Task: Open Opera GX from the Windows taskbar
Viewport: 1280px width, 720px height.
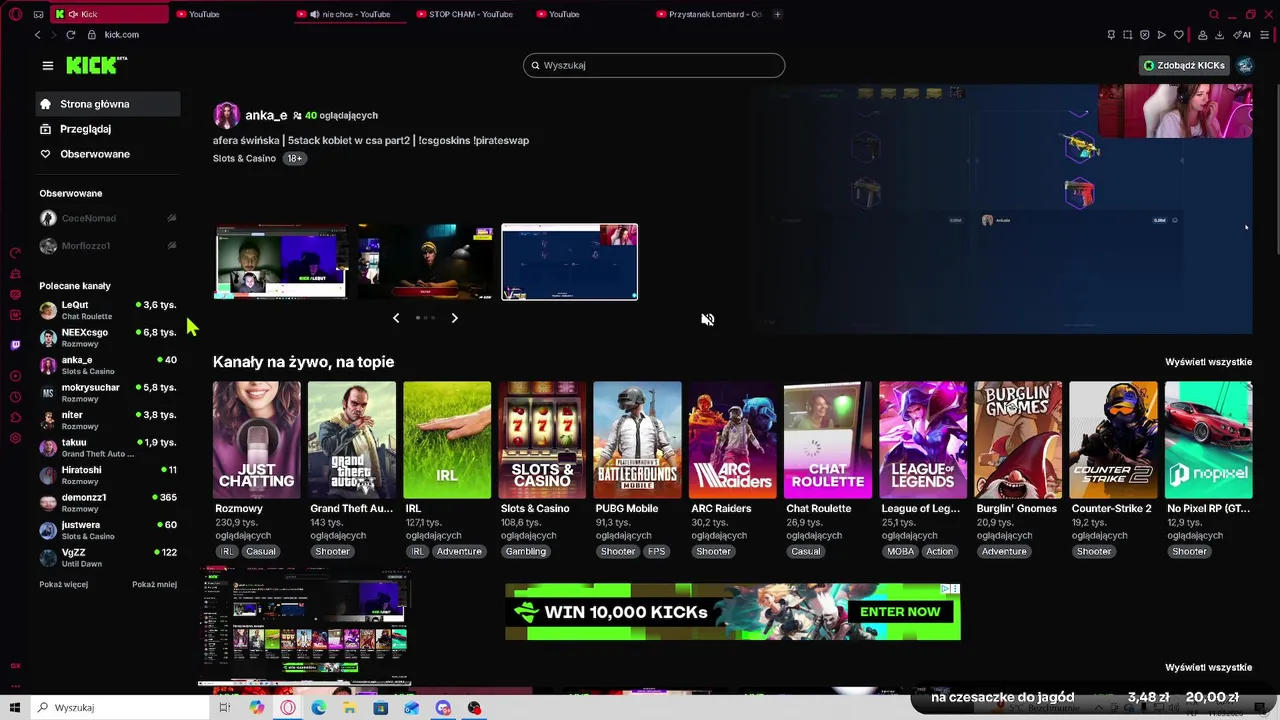Action: coord(288,708)
